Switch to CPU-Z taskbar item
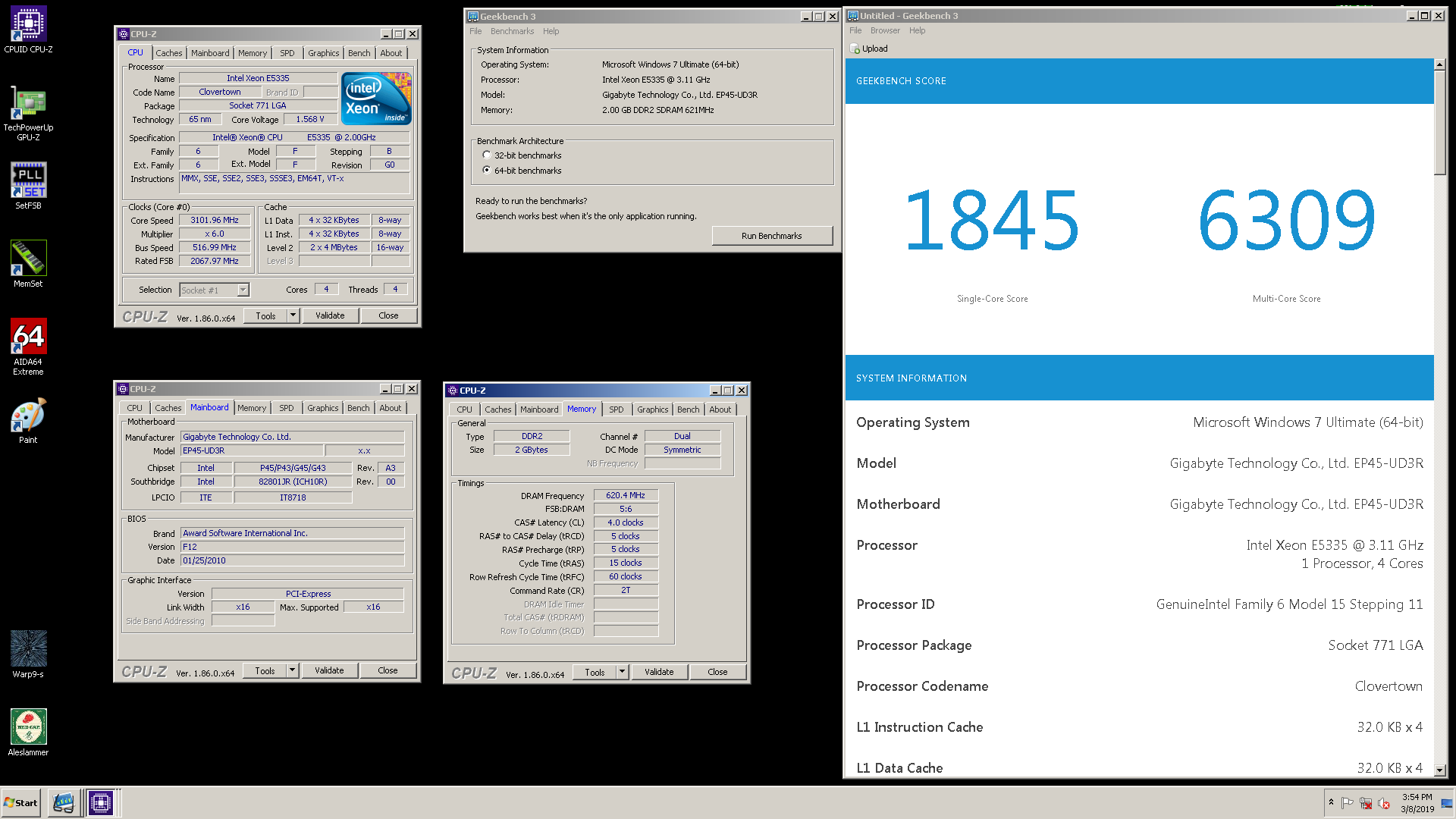This screenshot has width=1456, height=819. 101,803
